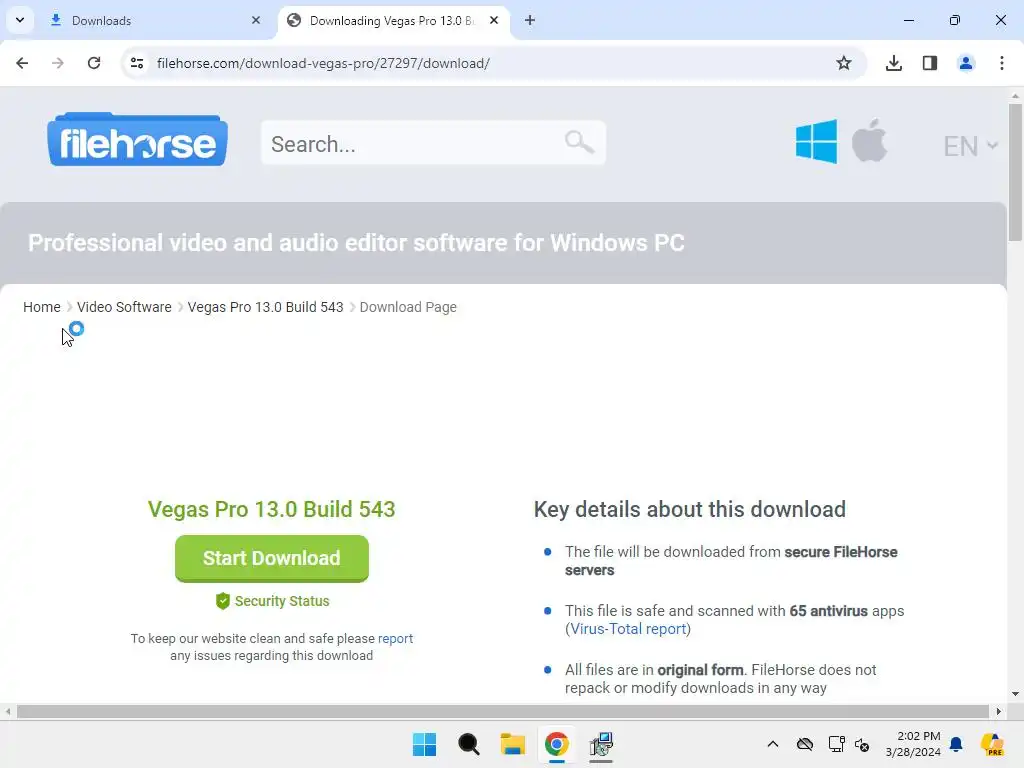The width and height of the screenshot is (1024, 768).
Task: Click the Start Download button
Action: click(272, 558)
